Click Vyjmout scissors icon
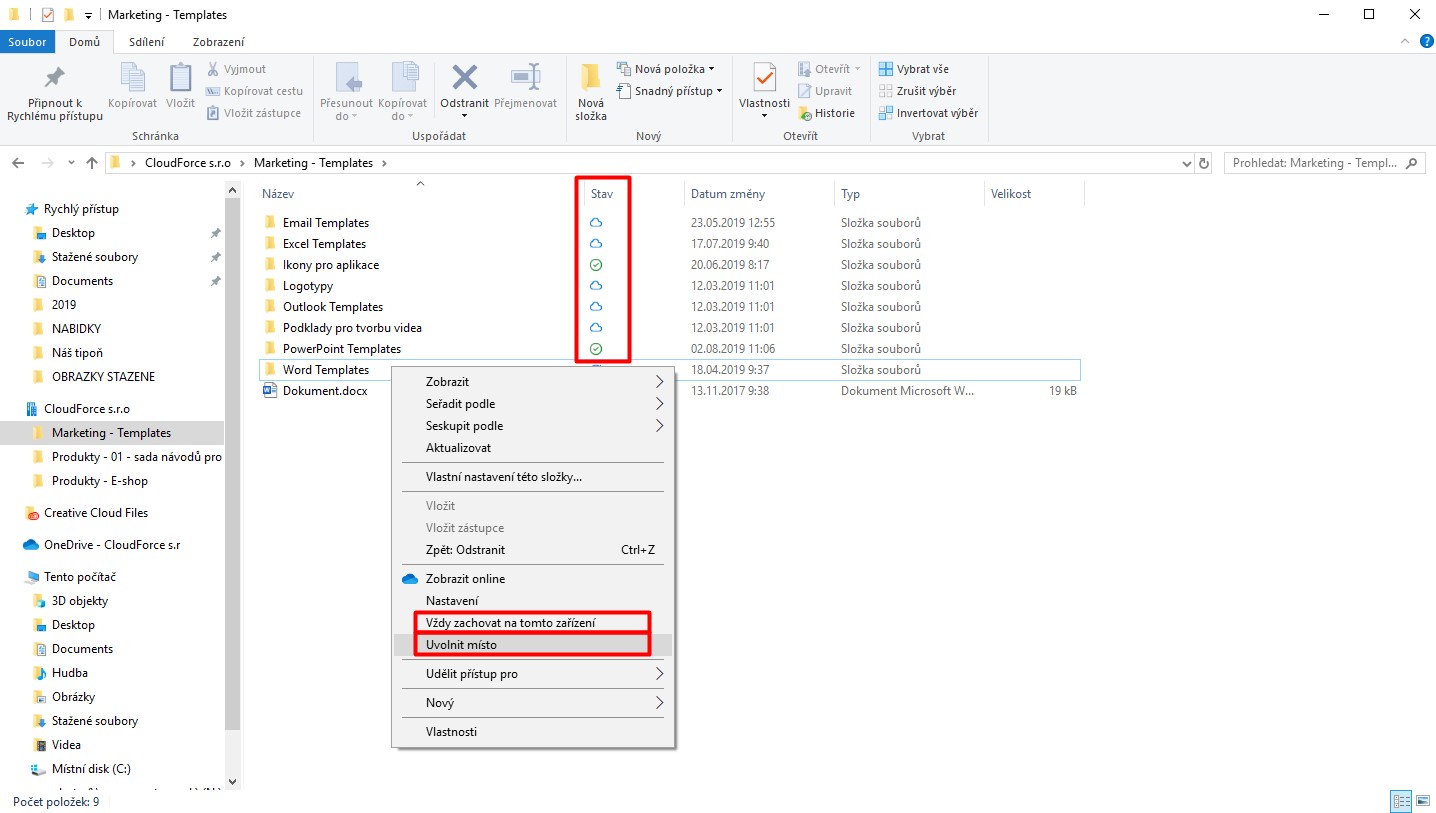This screenshot has height=813, width=1436. coord(236,69)
